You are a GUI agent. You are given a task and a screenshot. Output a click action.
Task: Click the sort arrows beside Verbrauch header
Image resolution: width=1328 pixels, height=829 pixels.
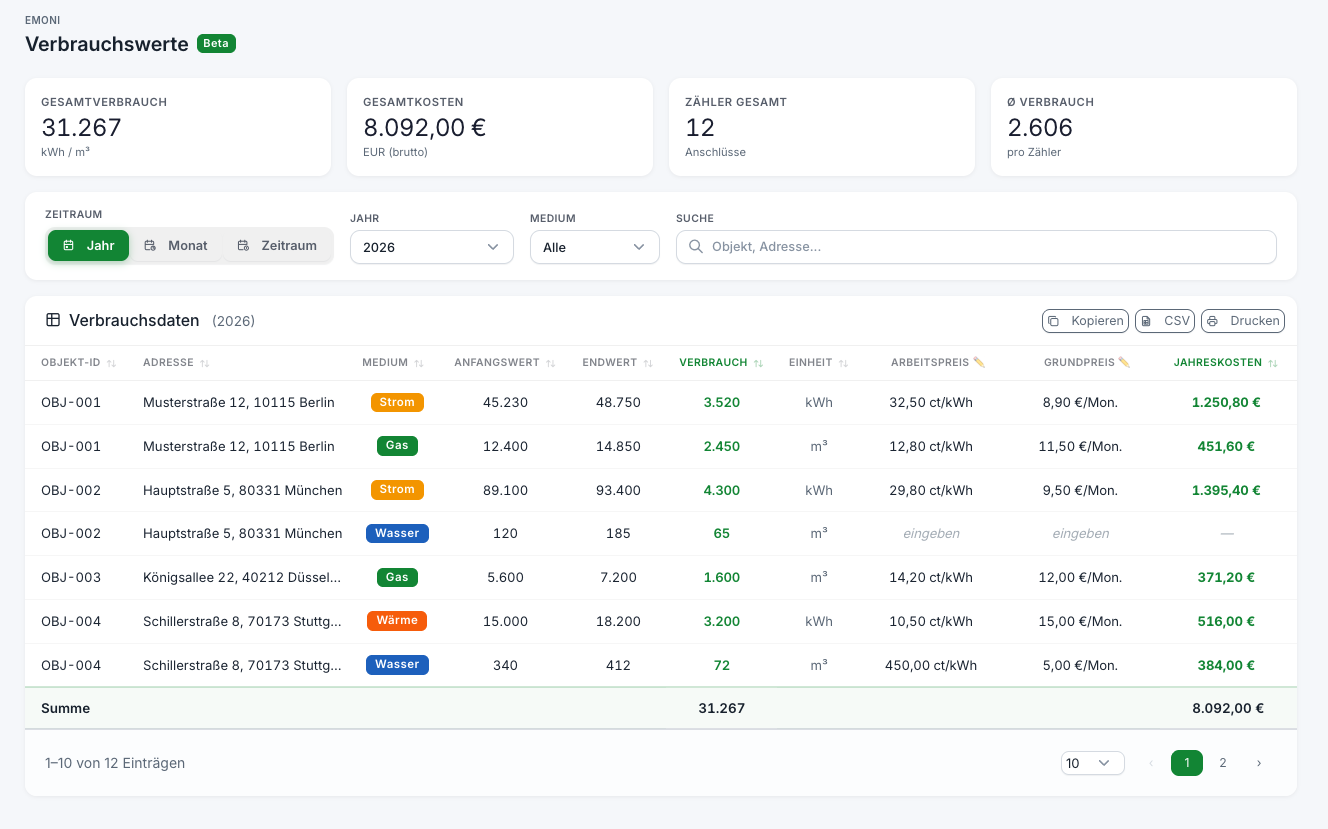[x=759, y=363]
